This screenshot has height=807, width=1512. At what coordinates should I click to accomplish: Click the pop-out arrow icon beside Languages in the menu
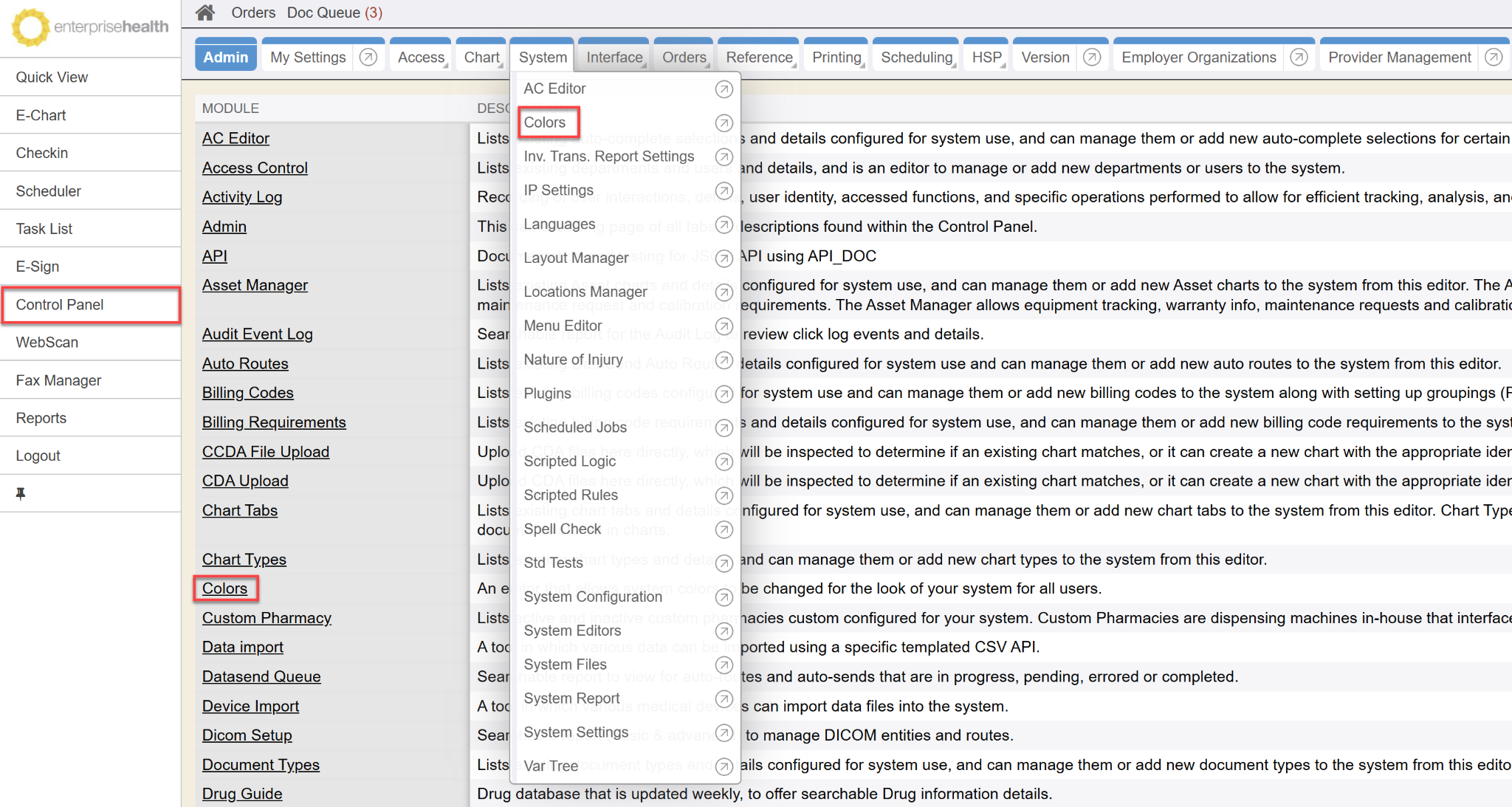[x=724, y=224]
